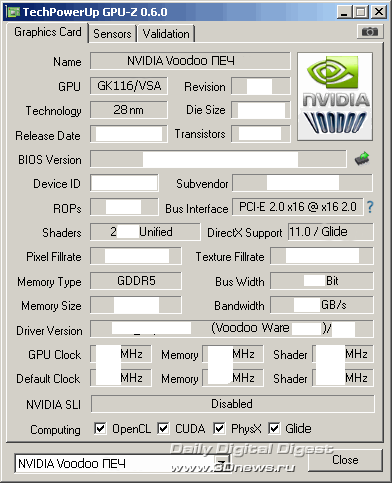This screenshot has height=483, width=392.
Task: Click the Transistors field
Action: (x=261, y=134)
